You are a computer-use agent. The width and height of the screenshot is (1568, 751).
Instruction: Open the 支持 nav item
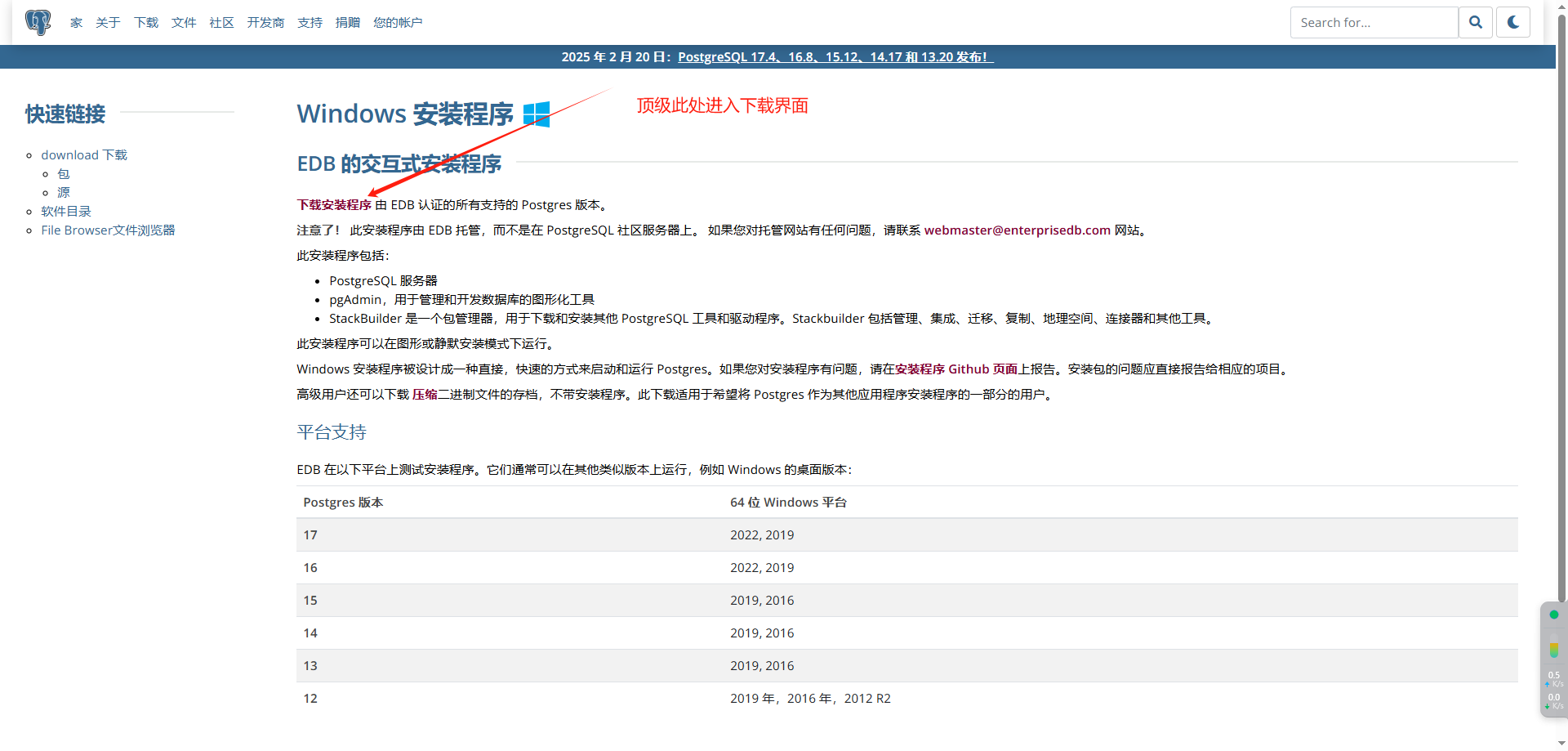coord(310,22)
